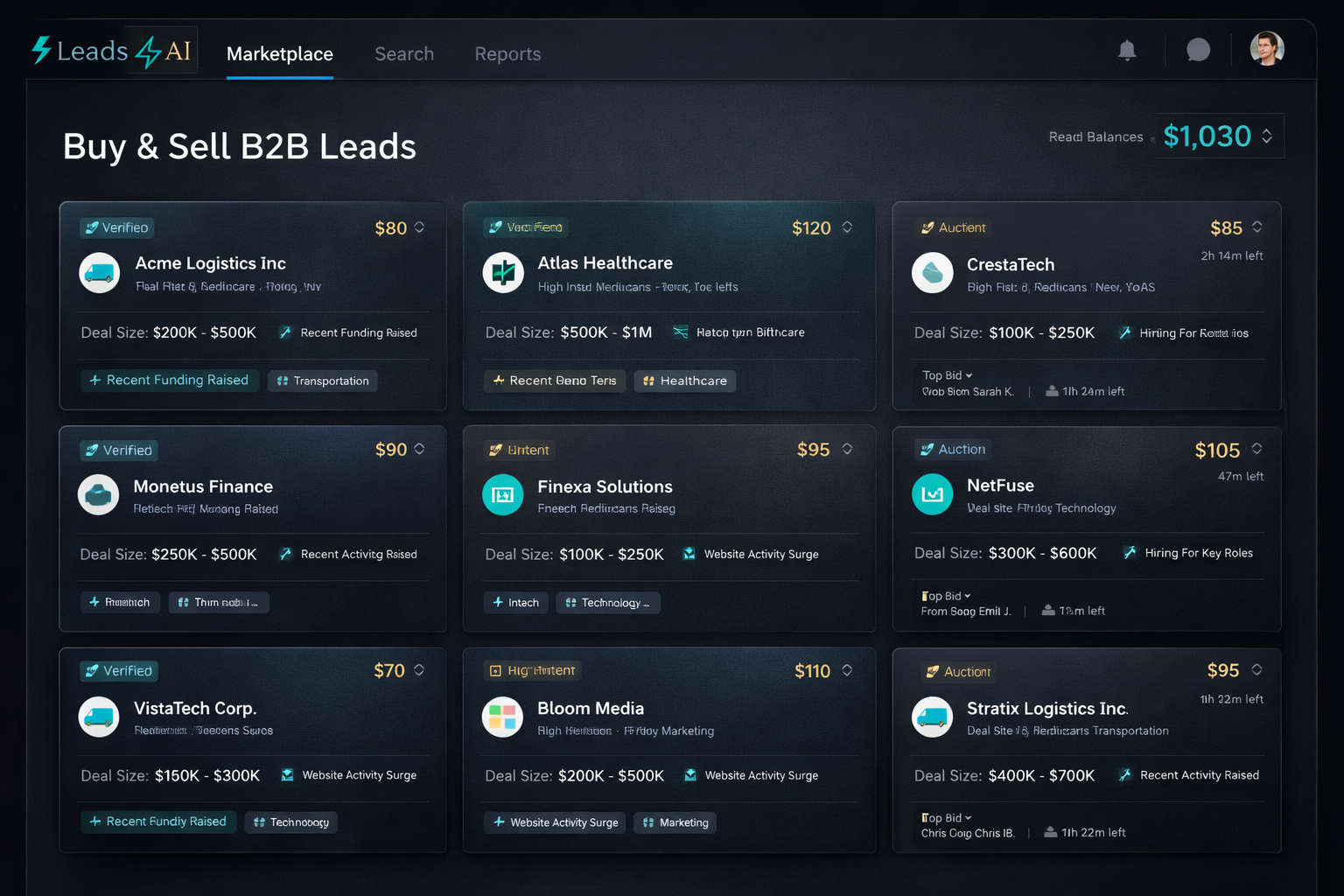Expand the Top Bid dropdown on Stratix Logistics card
The width and height of the screenshot is (1344, 896).
tap(947, 818)
